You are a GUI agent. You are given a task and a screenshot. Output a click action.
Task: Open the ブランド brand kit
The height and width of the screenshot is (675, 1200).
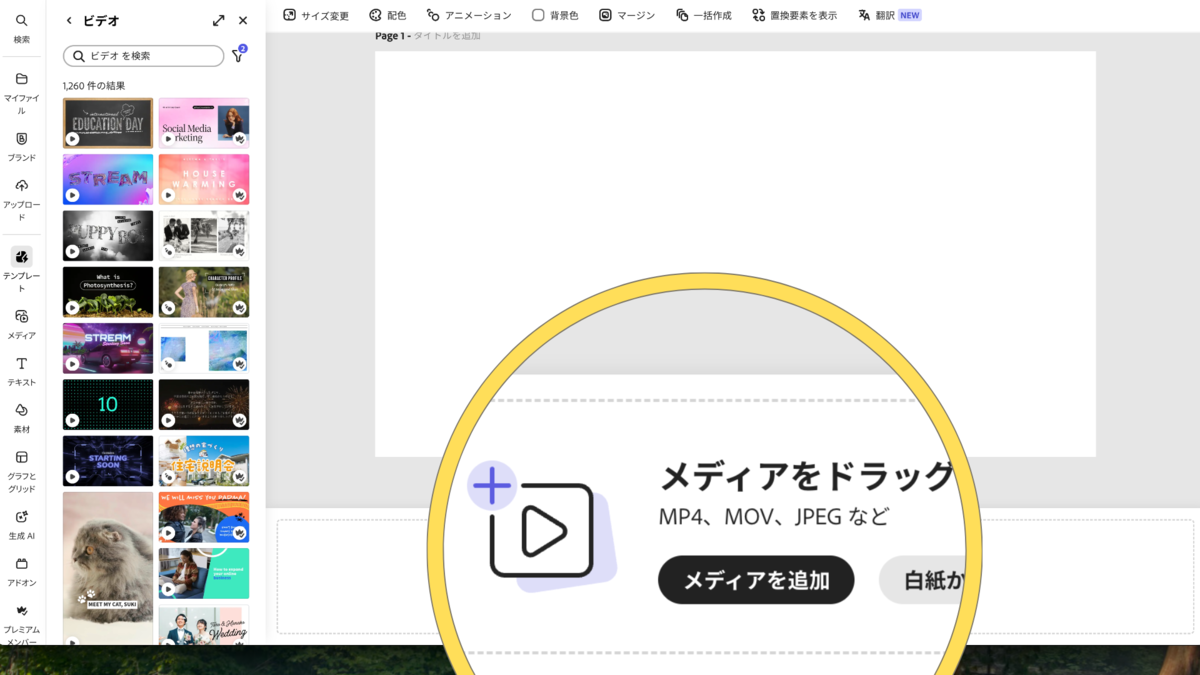pos(21,146)
